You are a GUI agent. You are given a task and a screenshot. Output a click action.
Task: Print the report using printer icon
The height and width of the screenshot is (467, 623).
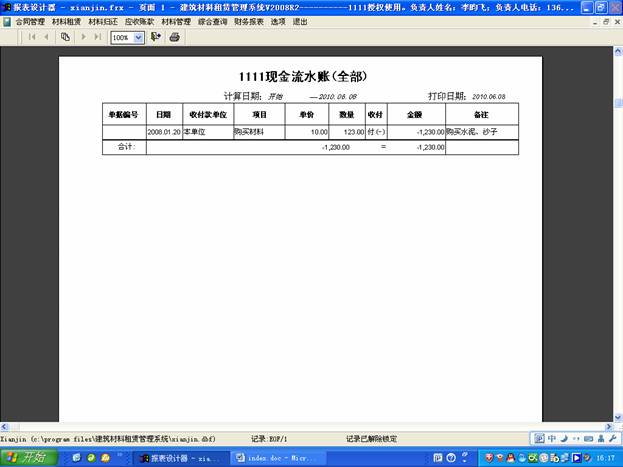click(x=175, y=37)
